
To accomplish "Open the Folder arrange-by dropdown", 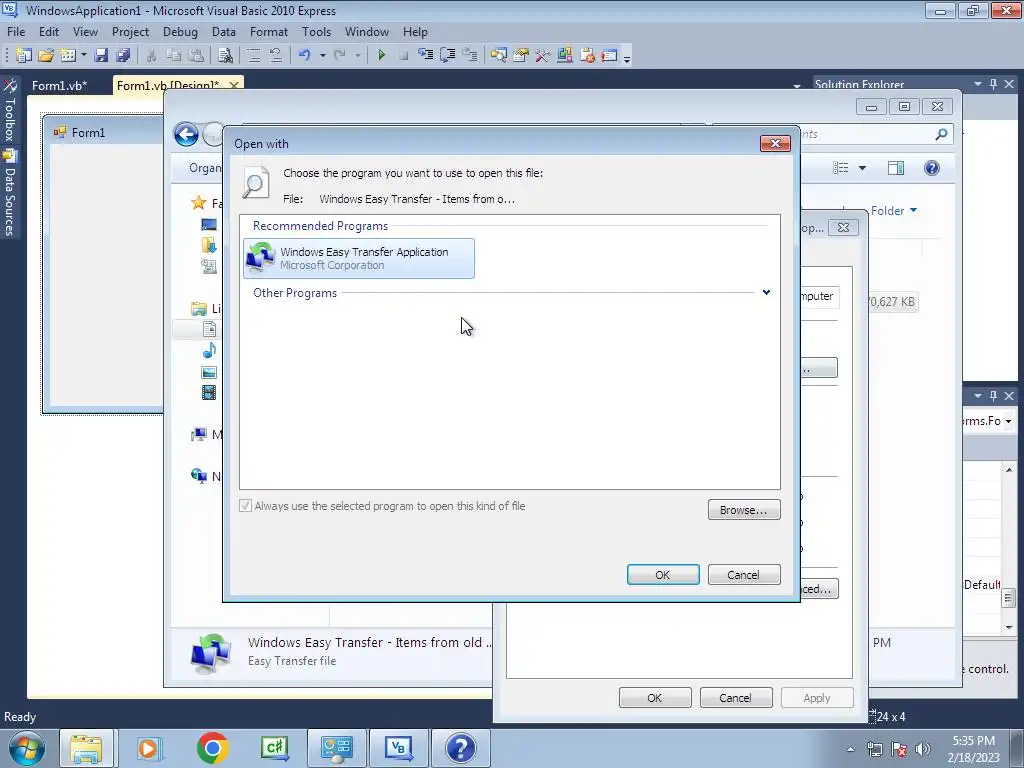I will pyautogui.click(x=894, y=210).
